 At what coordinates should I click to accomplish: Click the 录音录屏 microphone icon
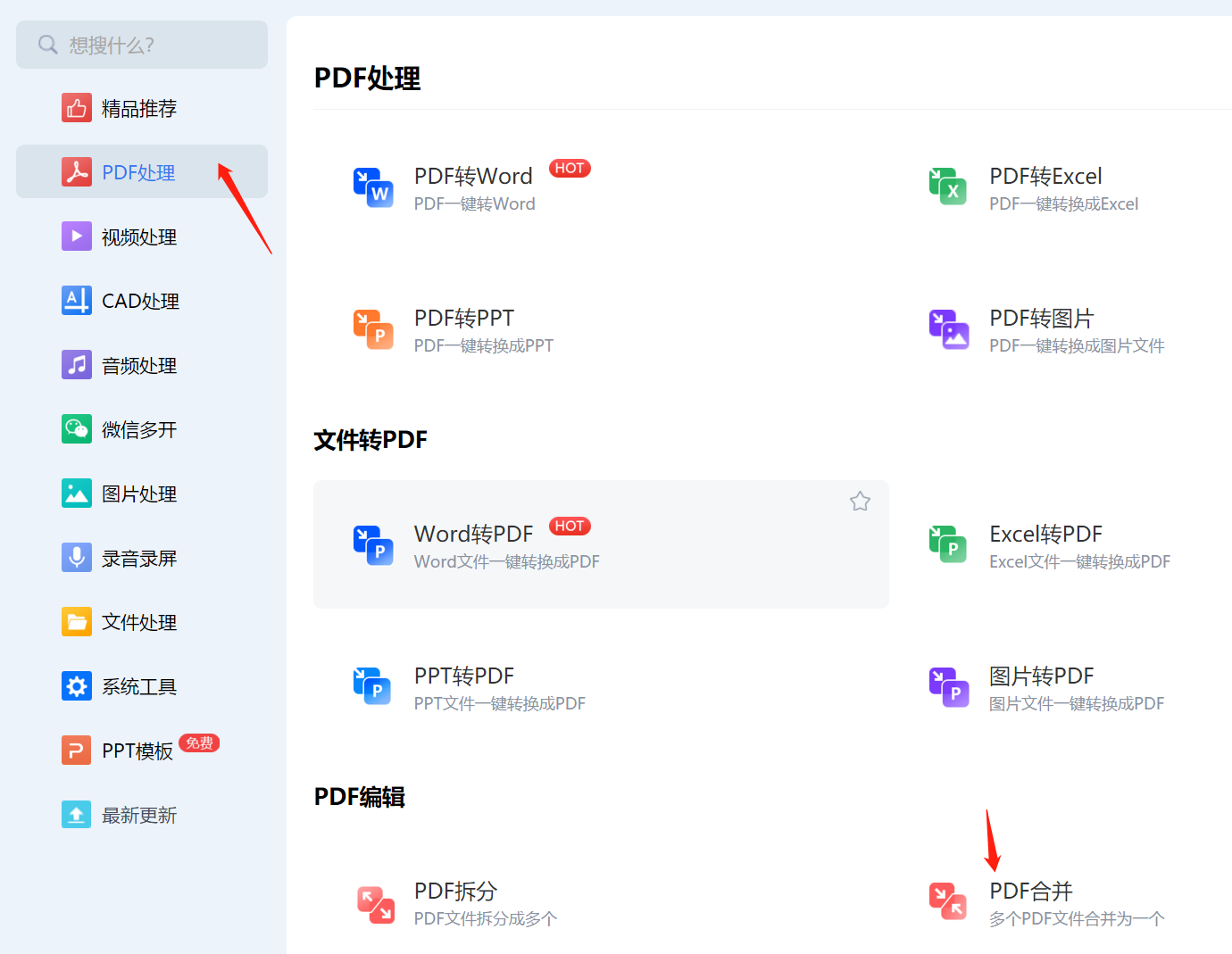point(77,558)
